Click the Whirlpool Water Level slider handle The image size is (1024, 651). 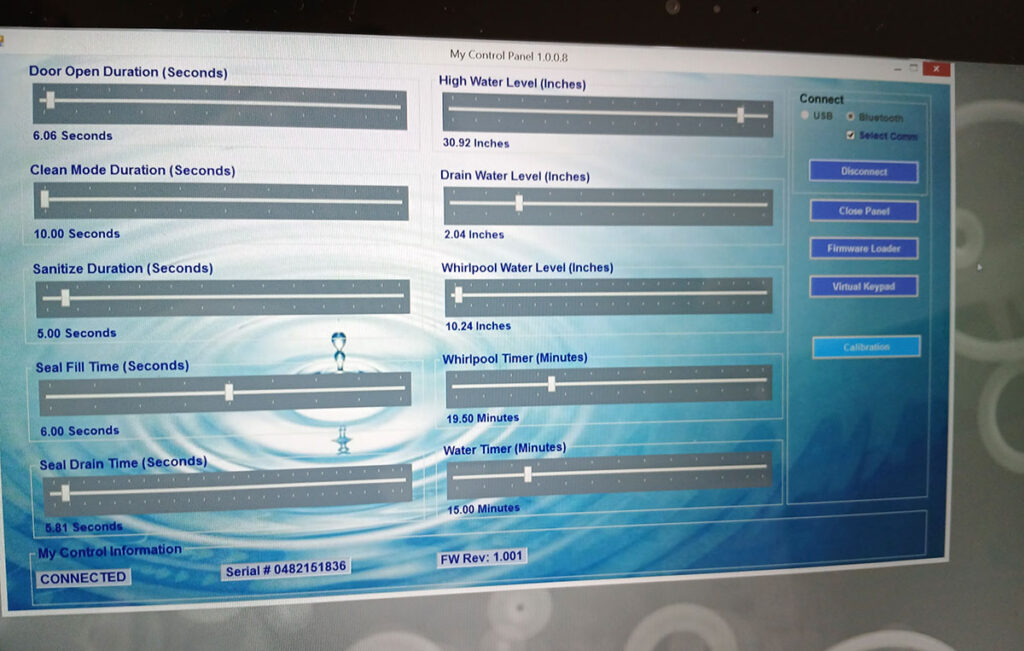458,294
